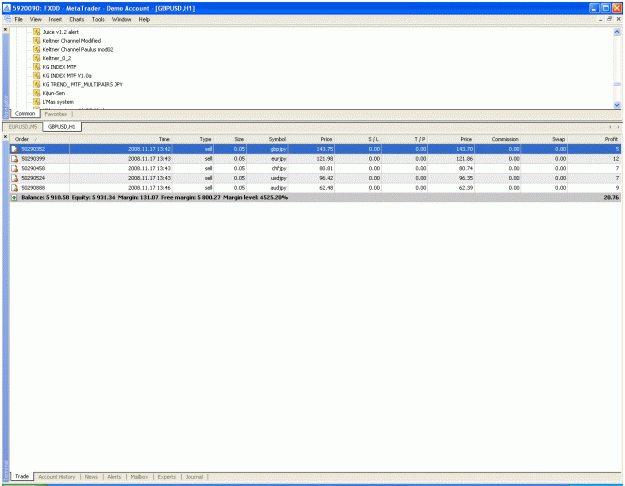Close the Navigator panel
This screenshot has width=625, height=486.
(5, 30)
